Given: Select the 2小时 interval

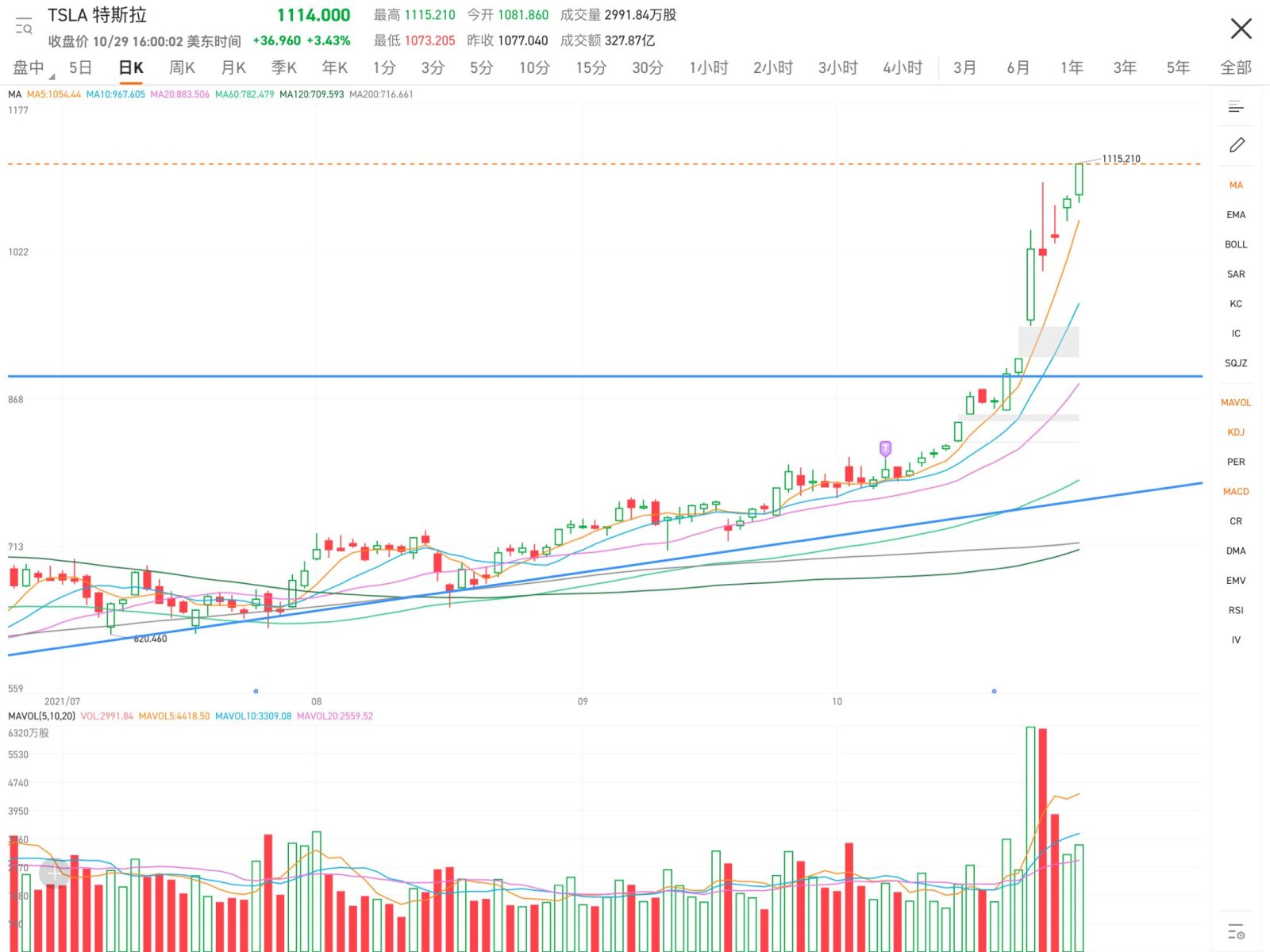Looking at the screenshot, I should pyautogui.click(x=773, y=68).
